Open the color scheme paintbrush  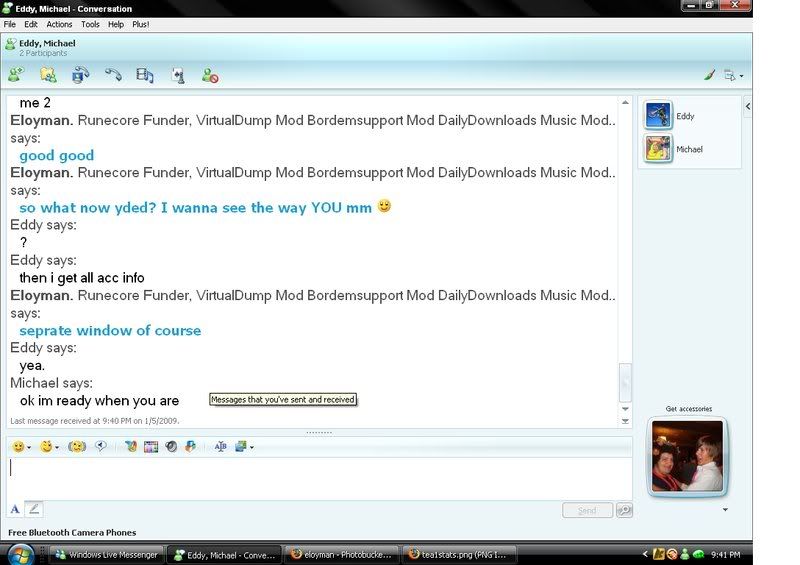pyautogui.click(x=709, y=76)
